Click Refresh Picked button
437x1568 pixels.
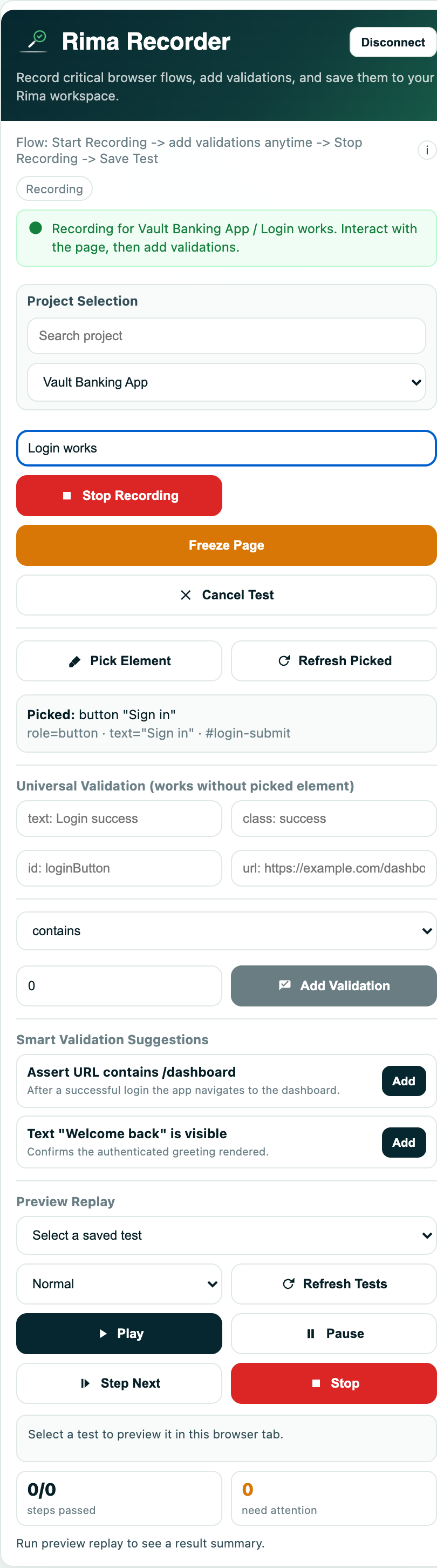(333, 660)
